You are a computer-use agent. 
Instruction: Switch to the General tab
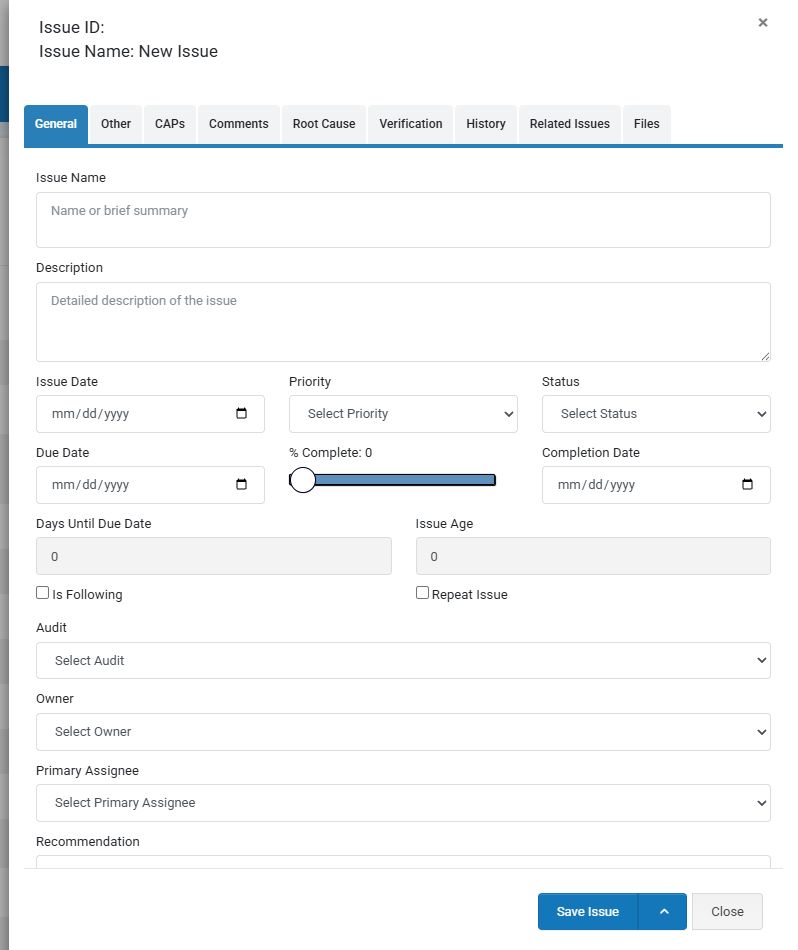(56, 124)
